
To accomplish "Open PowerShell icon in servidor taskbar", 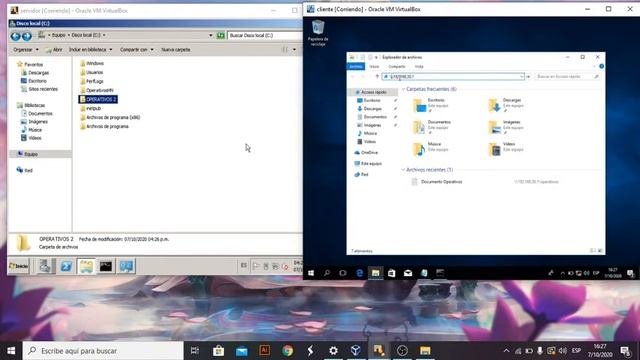I will point(66,266).
